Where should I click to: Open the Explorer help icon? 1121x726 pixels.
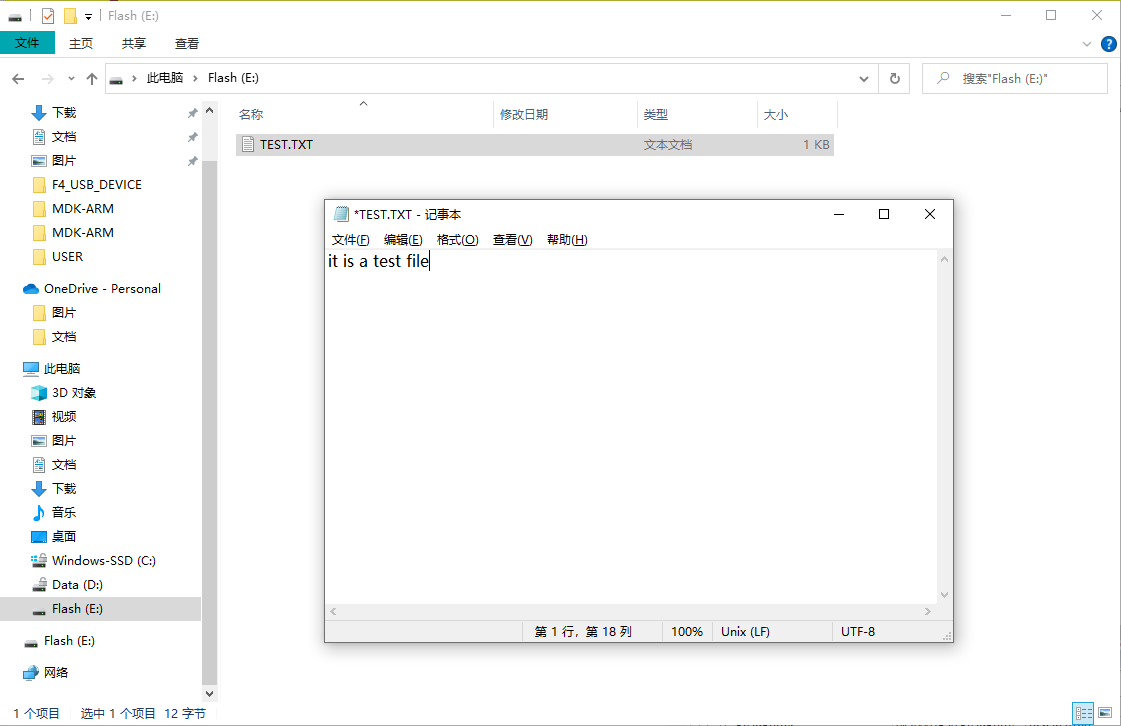point(1109,44)
